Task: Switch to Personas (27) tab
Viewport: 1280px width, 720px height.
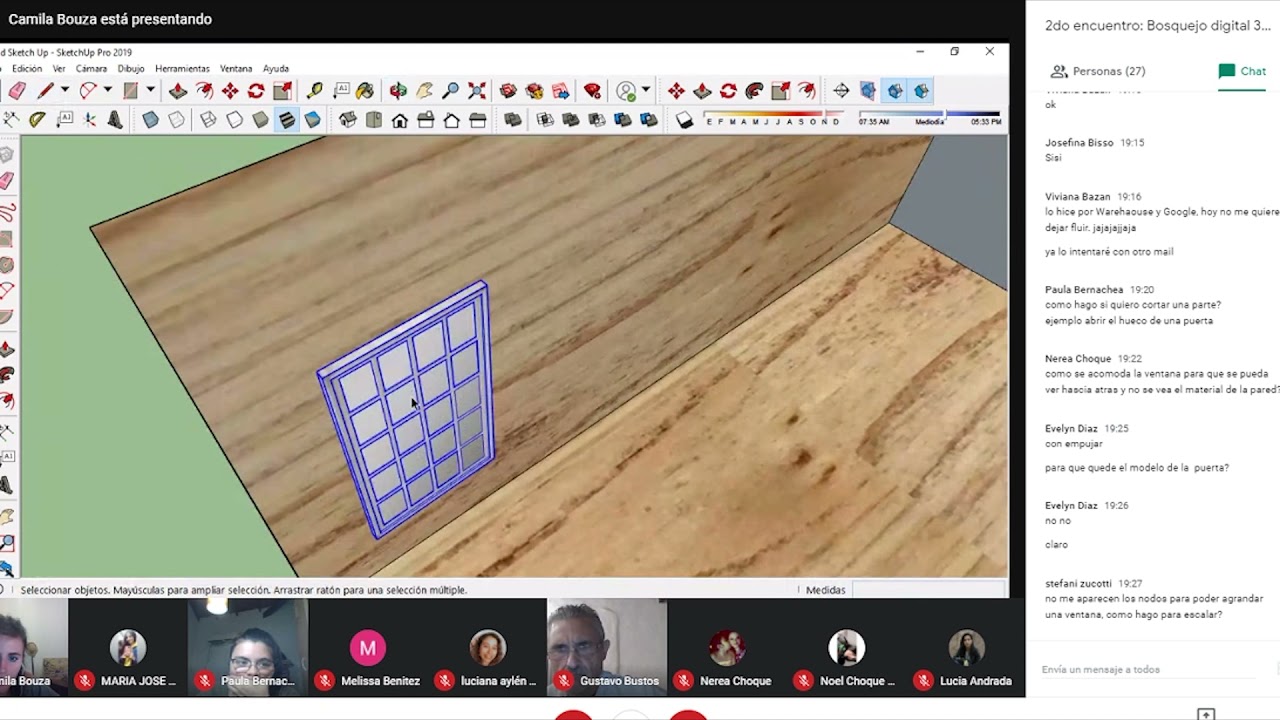Action: pyautogui.click(x=1098, y=71)
